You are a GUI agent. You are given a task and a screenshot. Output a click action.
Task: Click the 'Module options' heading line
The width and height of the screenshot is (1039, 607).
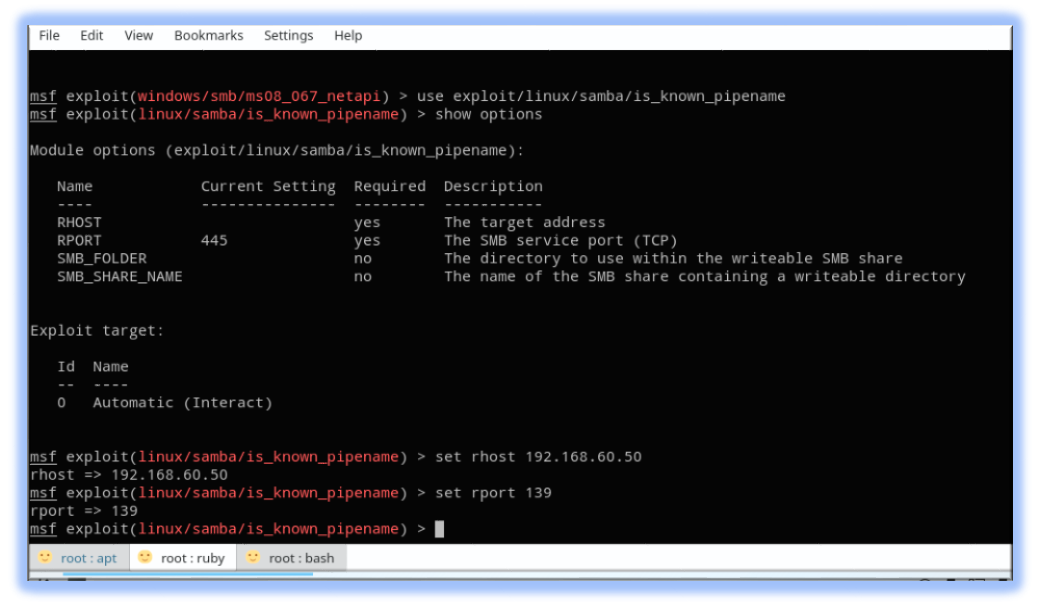277,150
